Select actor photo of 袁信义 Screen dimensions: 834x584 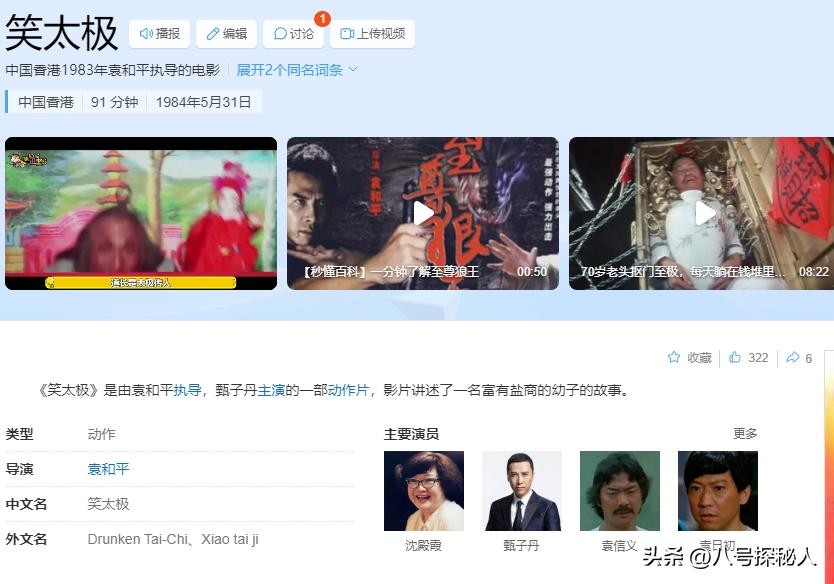click(x=619, y=491)
